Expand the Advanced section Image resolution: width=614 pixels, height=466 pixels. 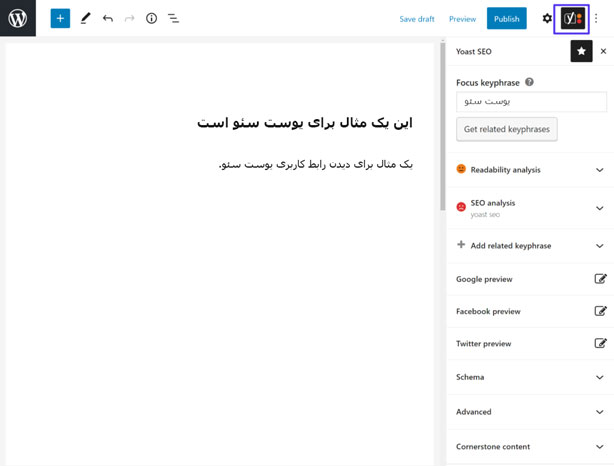530,412
